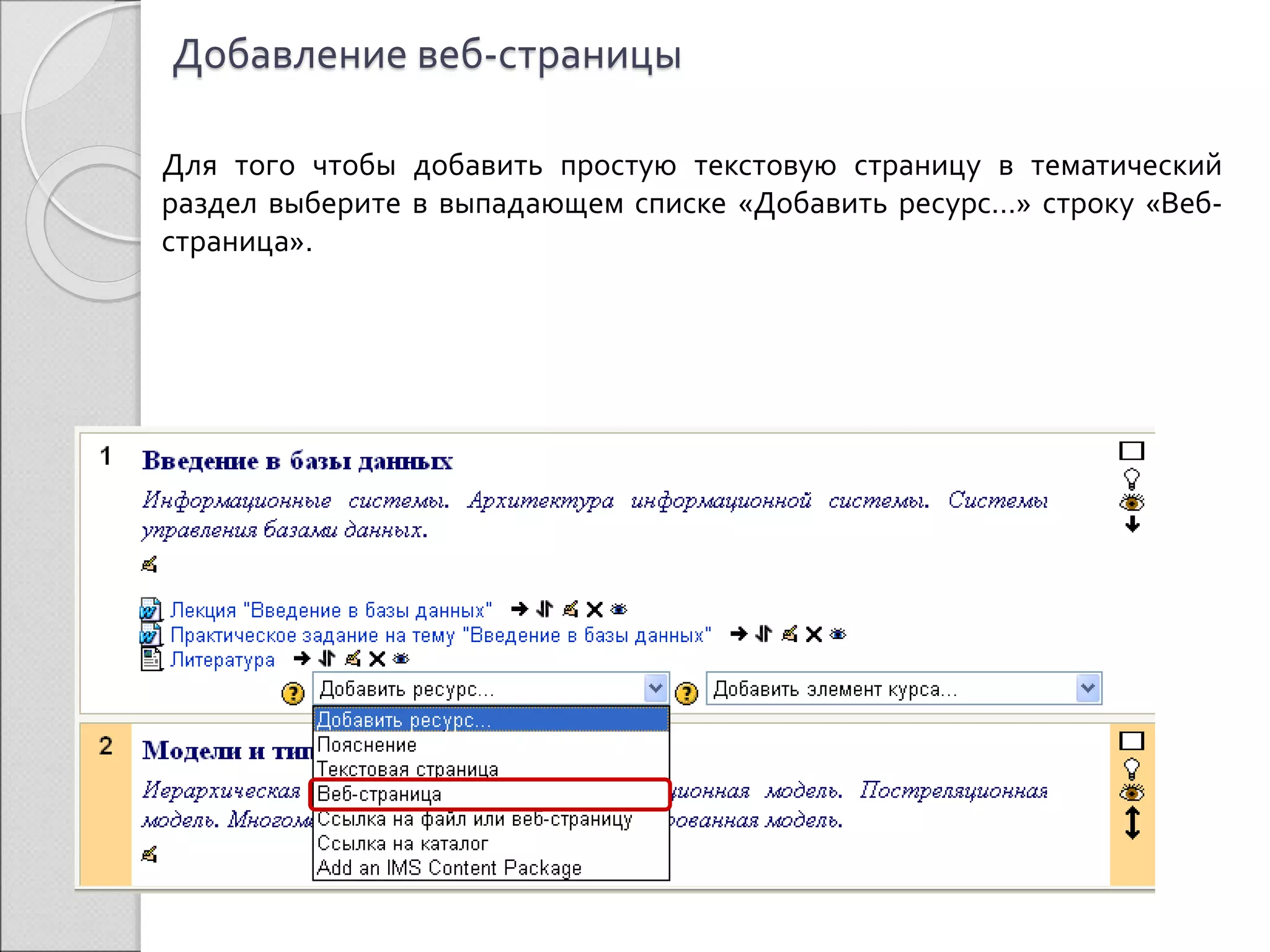This screenshot has height=952, width=1270.
Task: Move section 1 down with the arrow
Action: pyautogui.click(x=1132, y=525)
